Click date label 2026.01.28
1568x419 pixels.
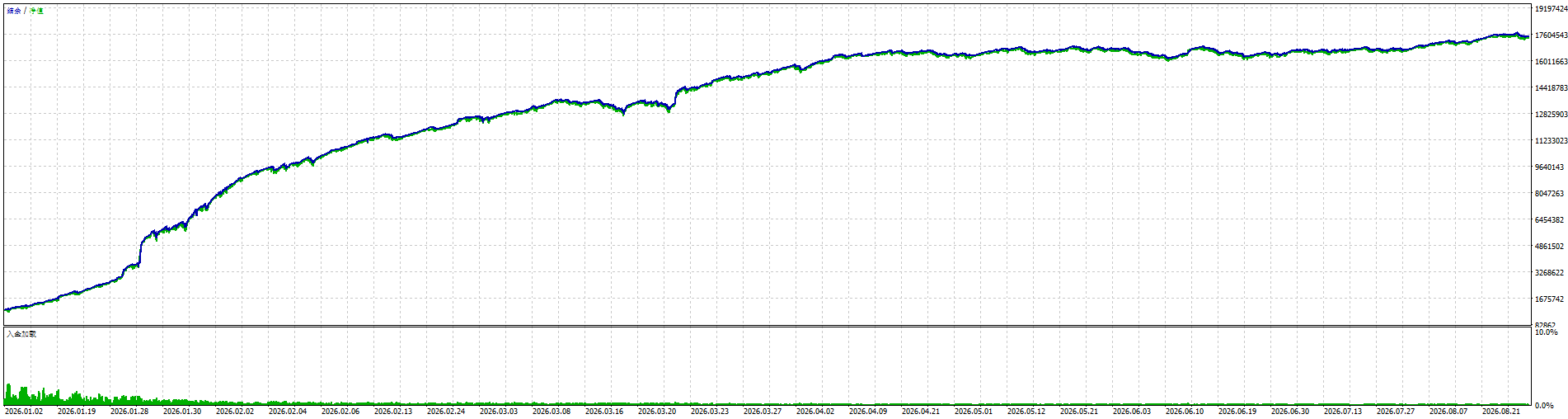click(x=129, y=412)
